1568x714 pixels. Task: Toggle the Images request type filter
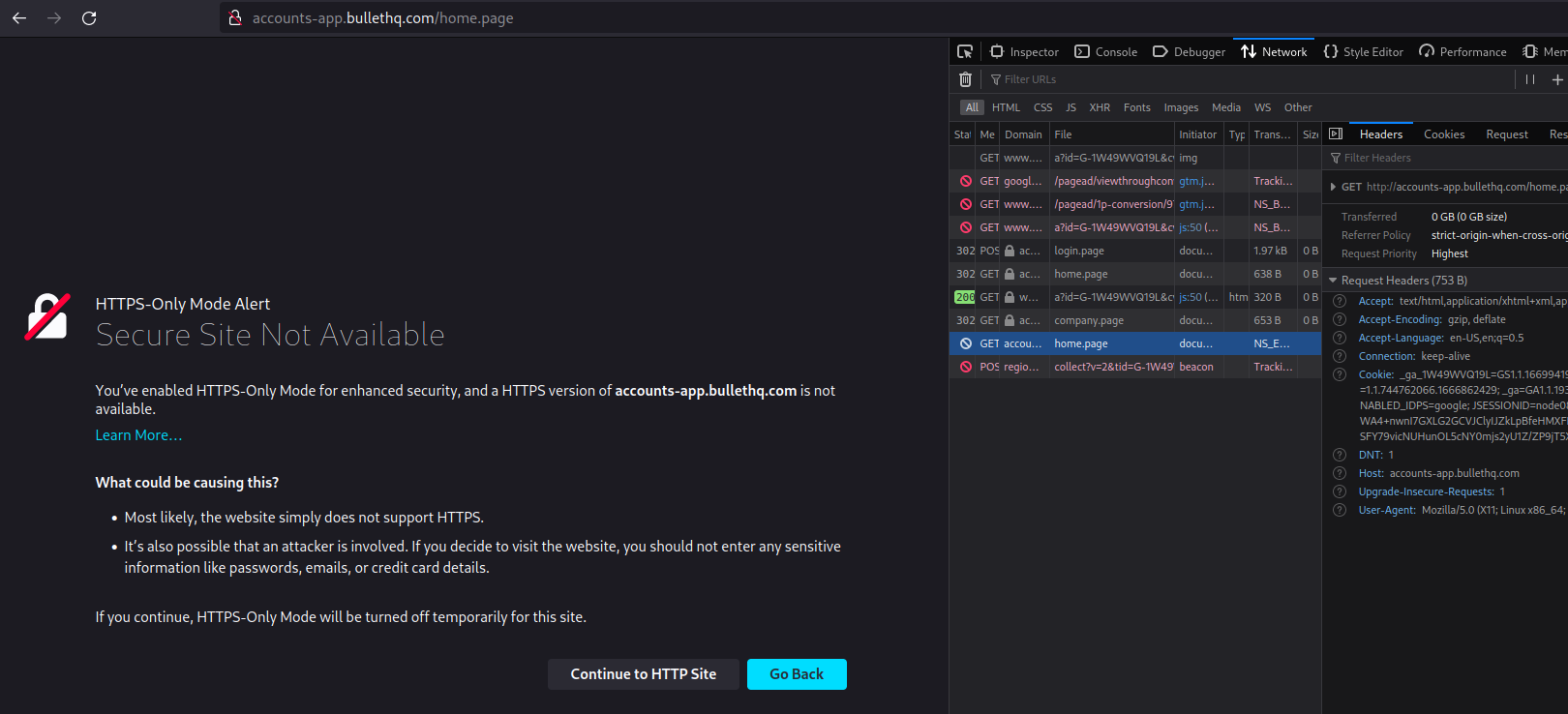click(x=1181, y=107)
